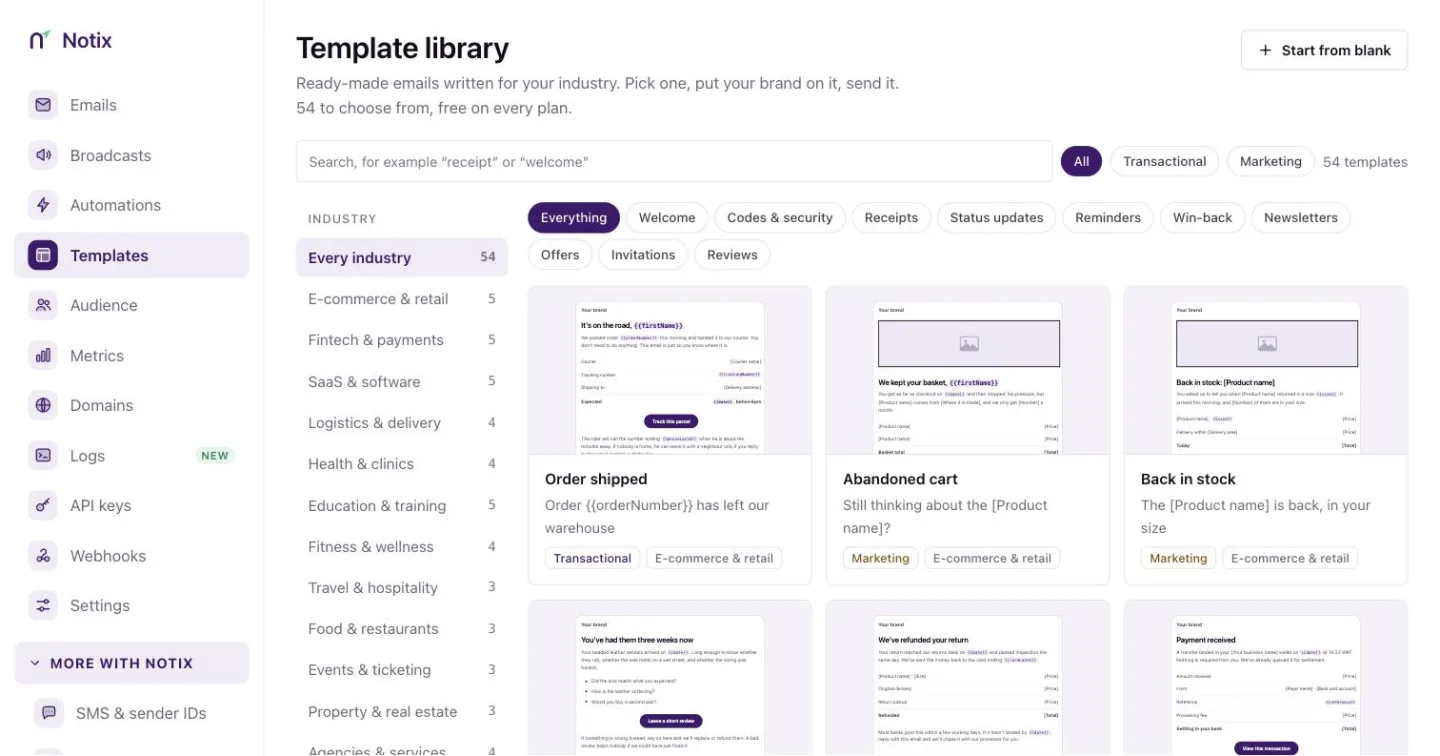
Task: Click the Metrics bar chart icon
Action: (43, 355)
